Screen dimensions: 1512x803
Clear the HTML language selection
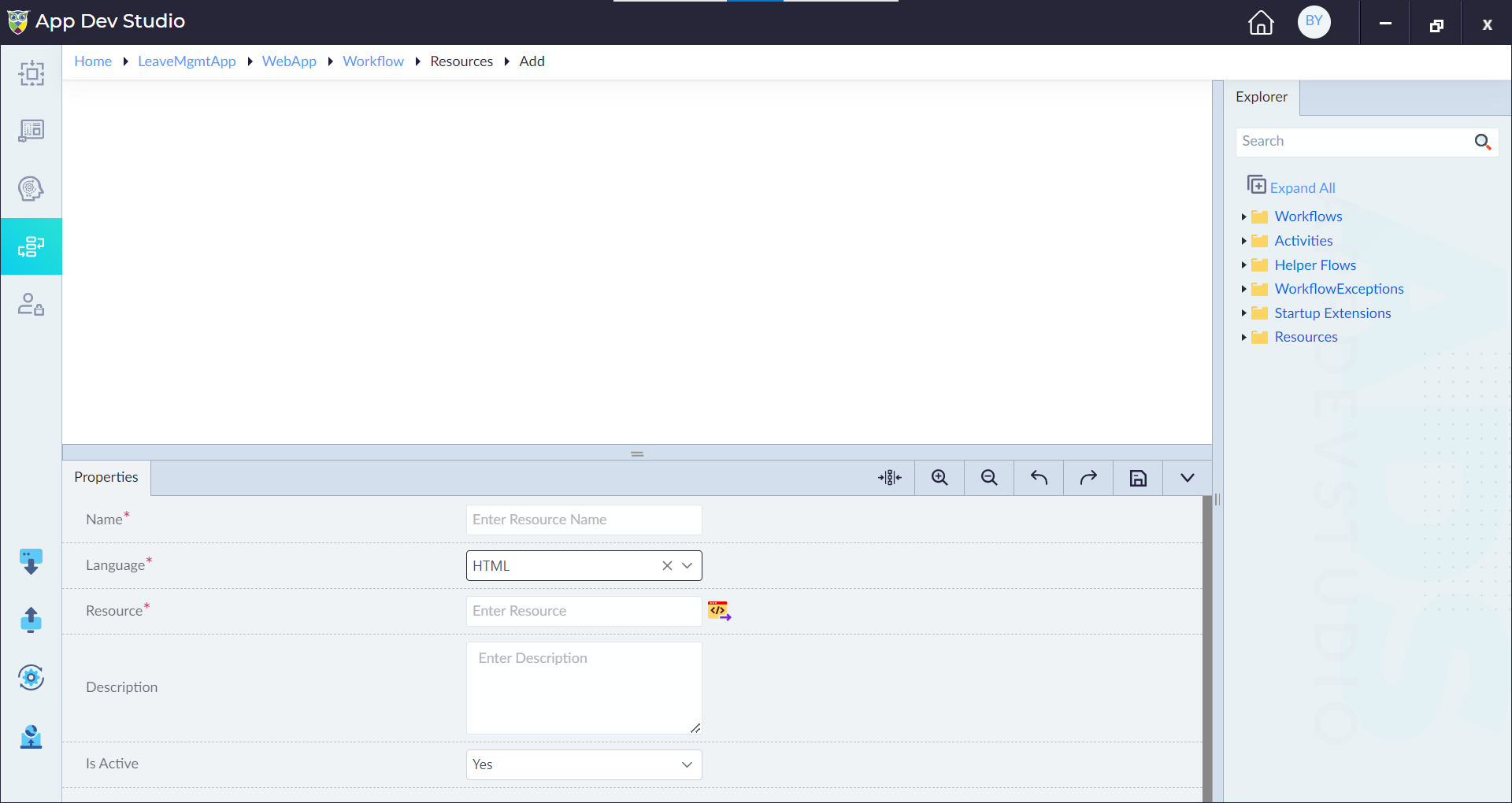coord(667,565)
